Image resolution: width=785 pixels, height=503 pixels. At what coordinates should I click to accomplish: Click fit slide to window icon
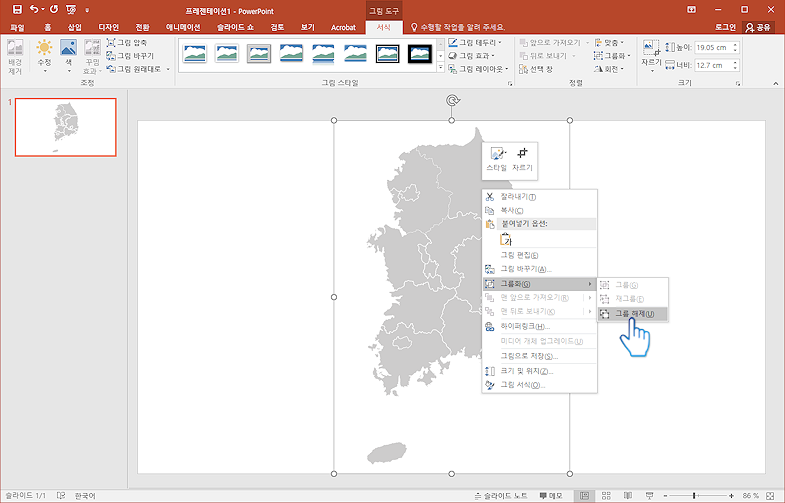(x=771, y=495)
